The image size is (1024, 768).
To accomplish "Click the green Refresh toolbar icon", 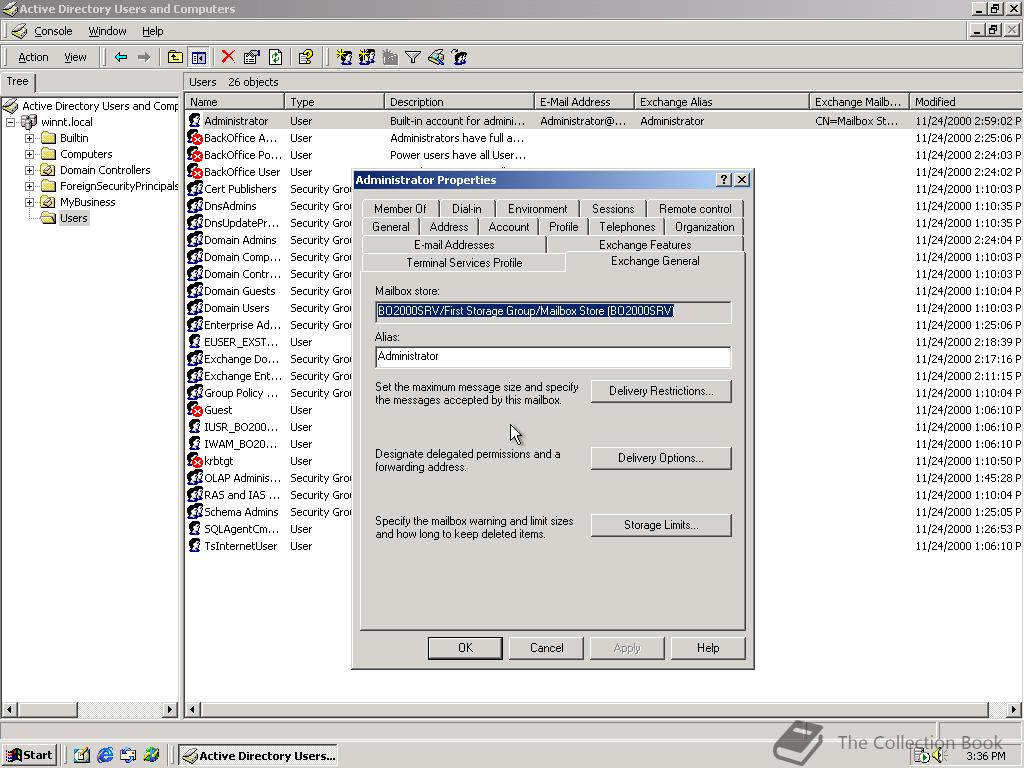I will (x=276, y=57).
